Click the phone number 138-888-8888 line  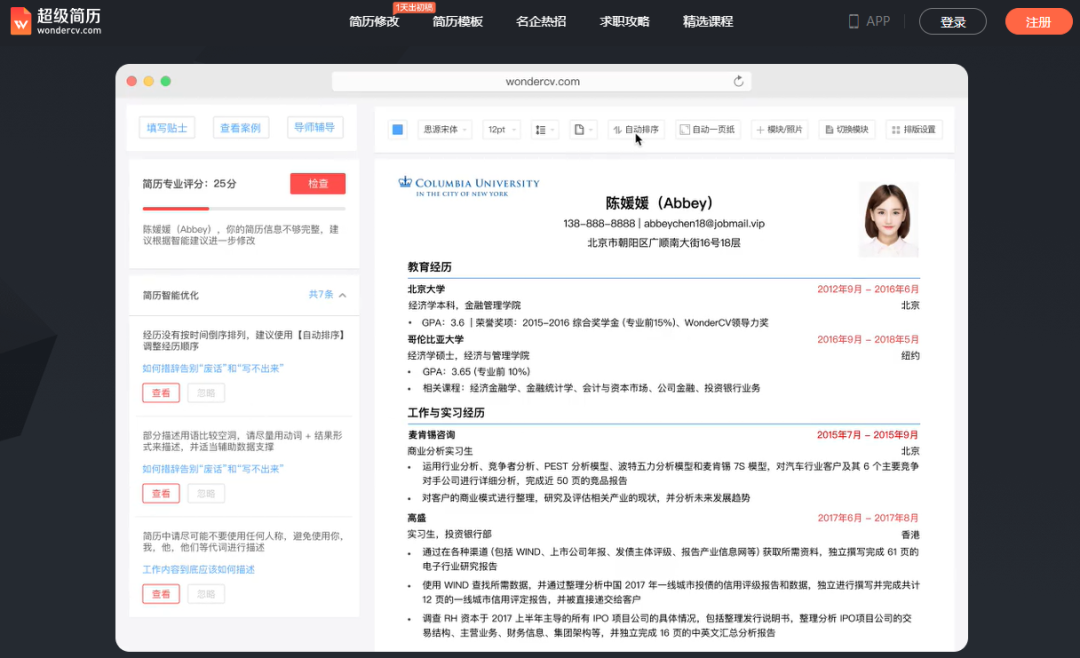pyautogui.click(x=664, y=223)
